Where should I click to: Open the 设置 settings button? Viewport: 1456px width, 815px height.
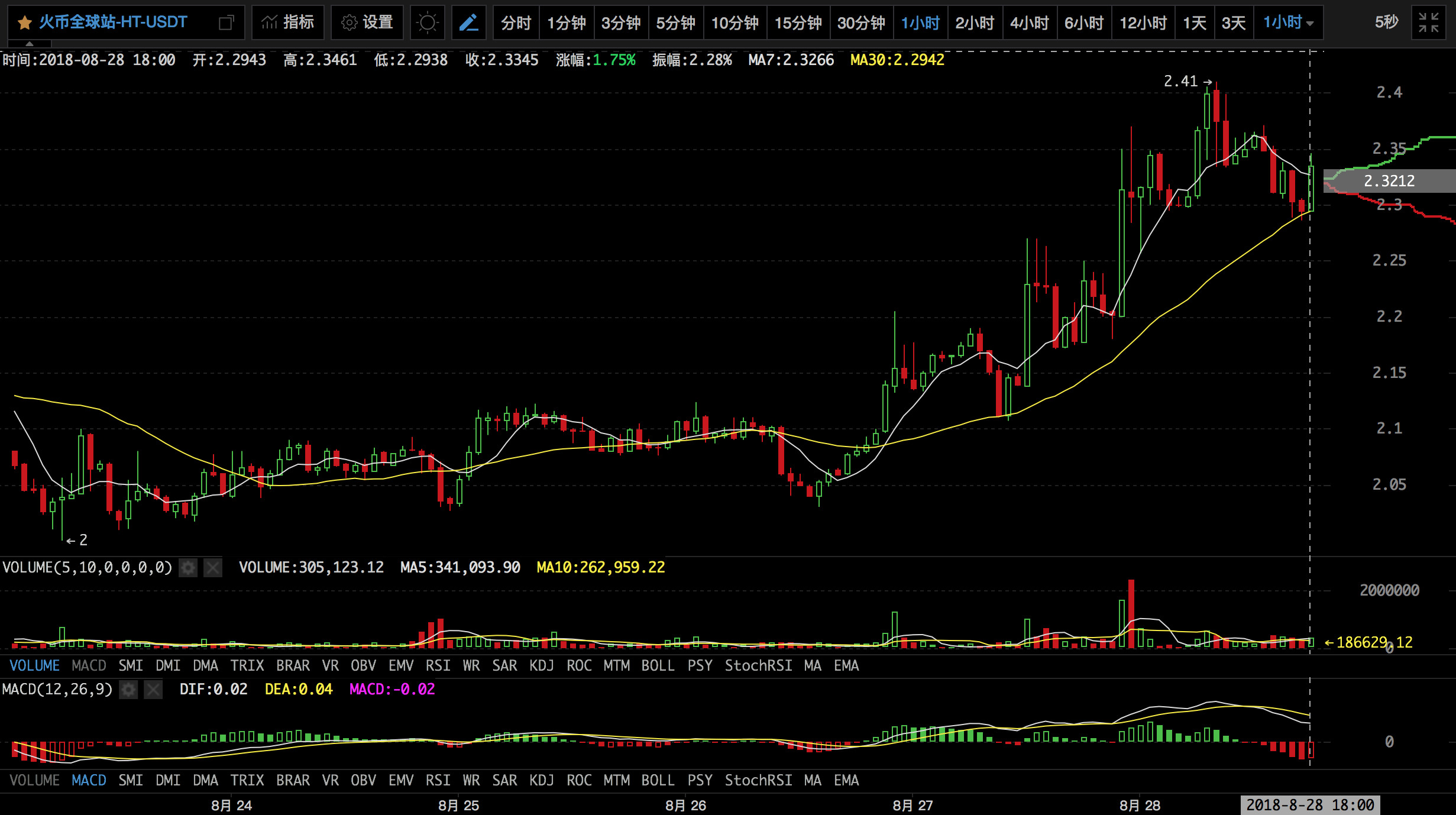pyautogui.click(x=367, y=22)
